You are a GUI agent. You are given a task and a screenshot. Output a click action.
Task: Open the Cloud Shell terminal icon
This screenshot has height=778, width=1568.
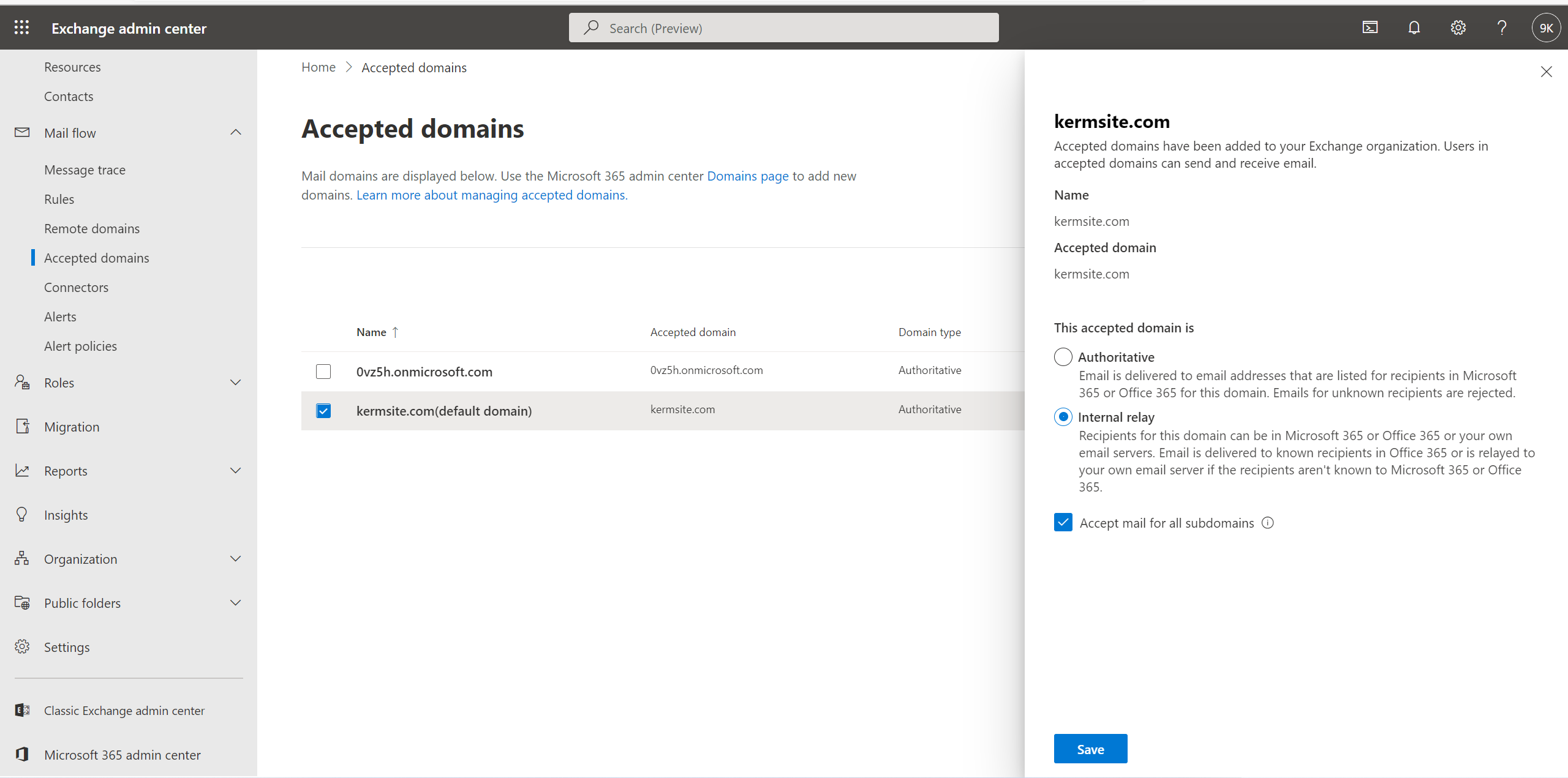point(1370,28)
